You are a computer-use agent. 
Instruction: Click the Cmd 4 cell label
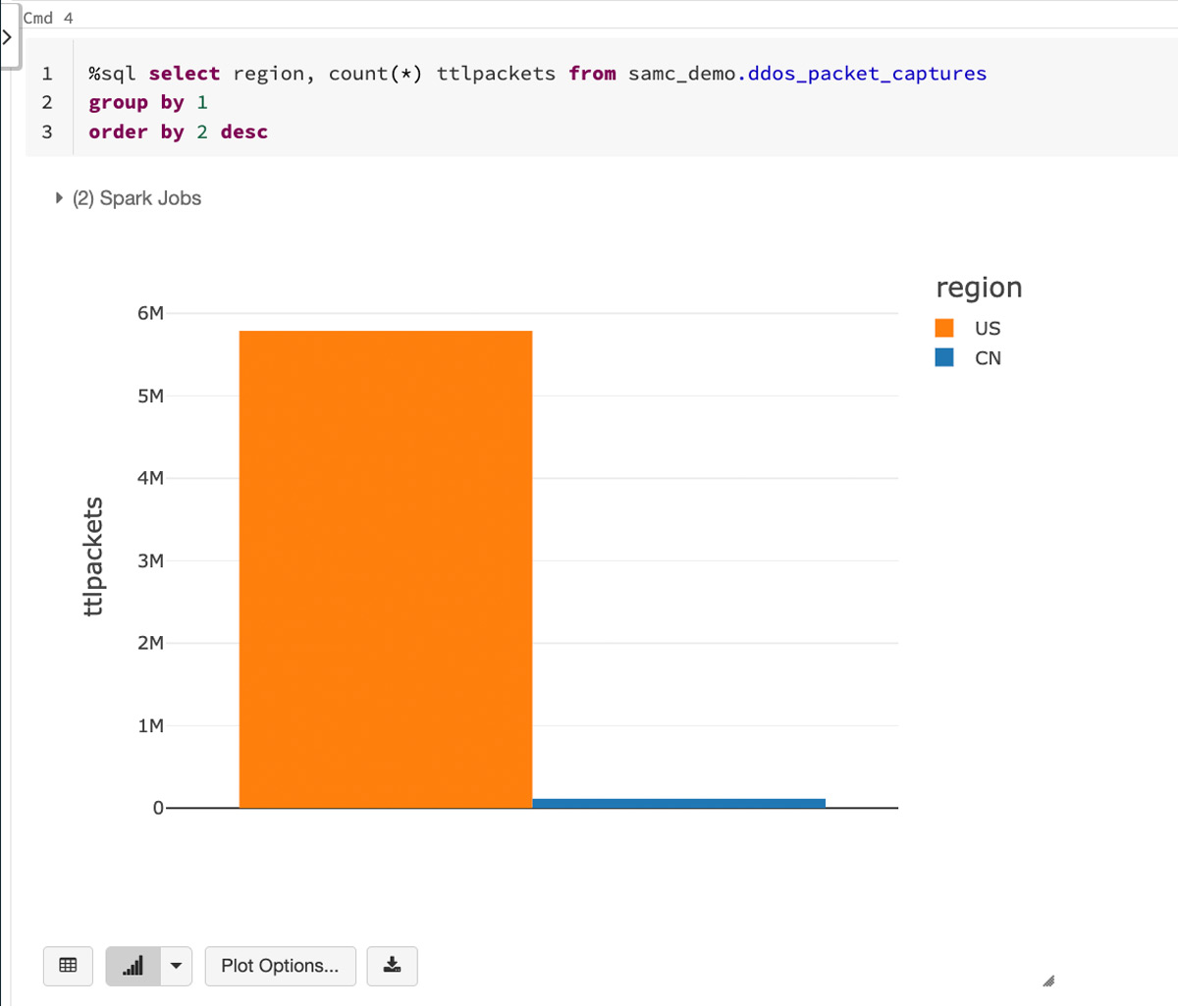click(48, 18)
